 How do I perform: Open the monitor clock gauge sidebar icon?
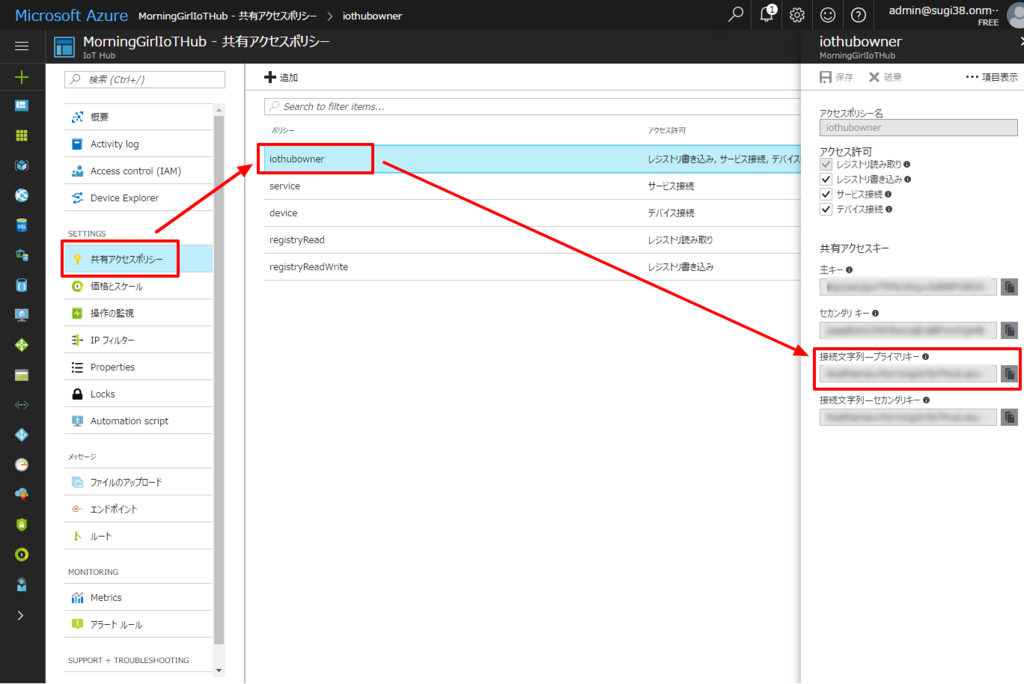click(x=22, y=464)
